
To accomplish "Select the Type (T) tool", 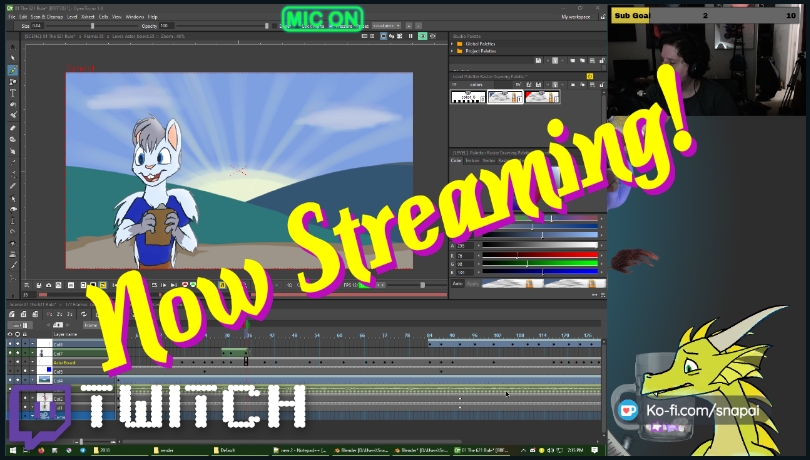I will (12, 93).
